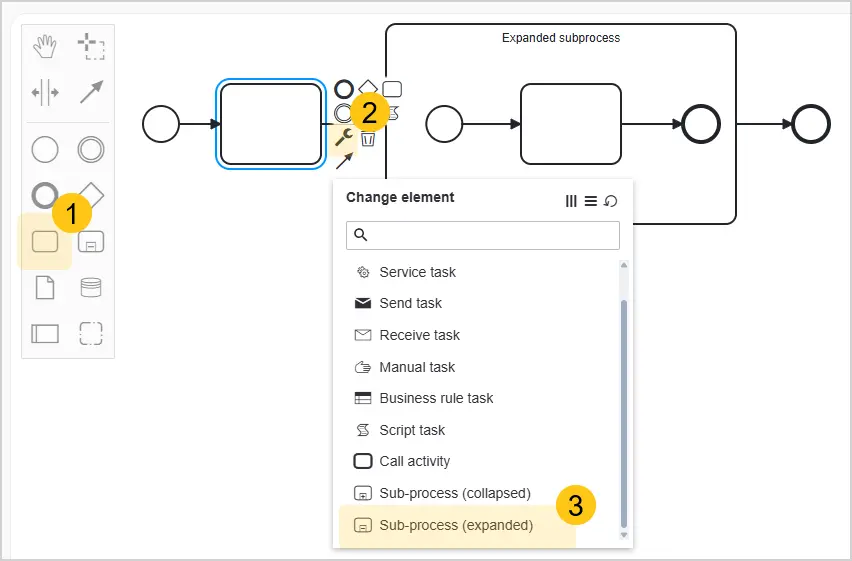
Task: Choose the gateway diamond in palette
Action: pyautogui.click(x=91, y=195)
